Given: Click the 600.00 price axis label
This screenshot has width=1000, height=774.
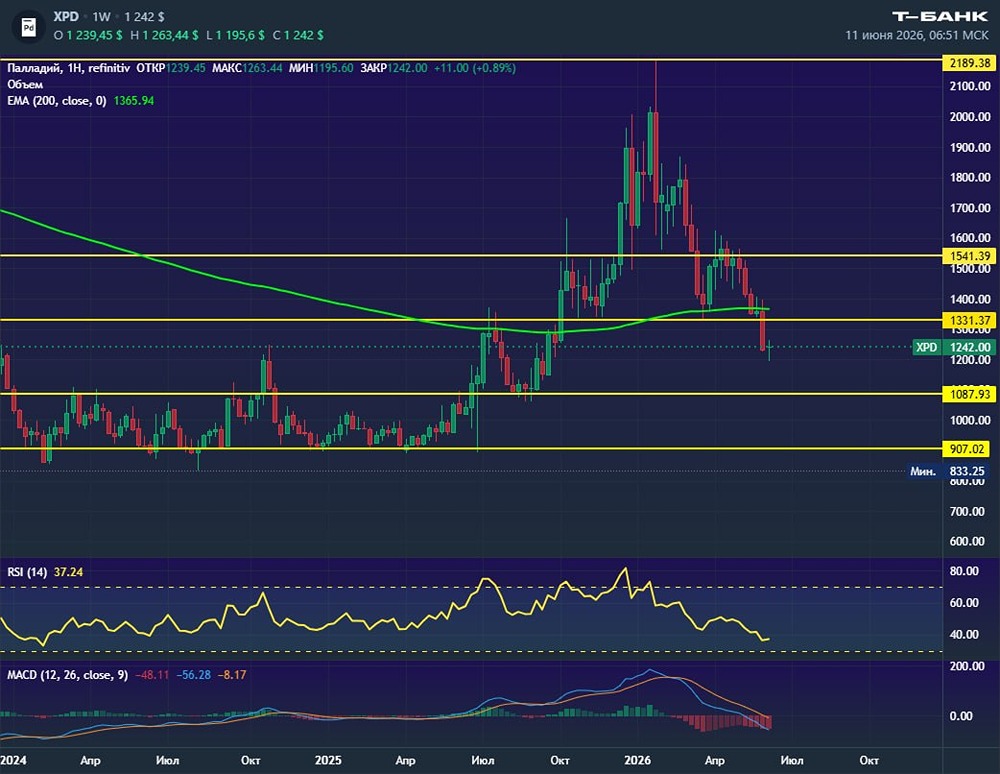Looking at the screenshot, I should coord(967,541).
